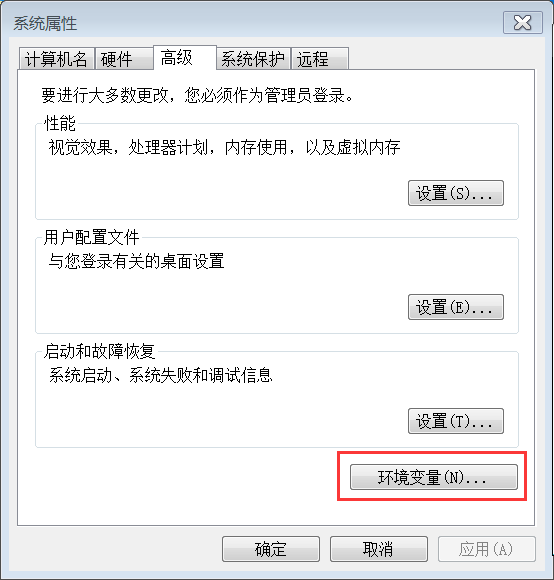Viewport: 554px width, 580px height.
Task: Switch to the 计算机名 tab
Action: tap(57, 59)
